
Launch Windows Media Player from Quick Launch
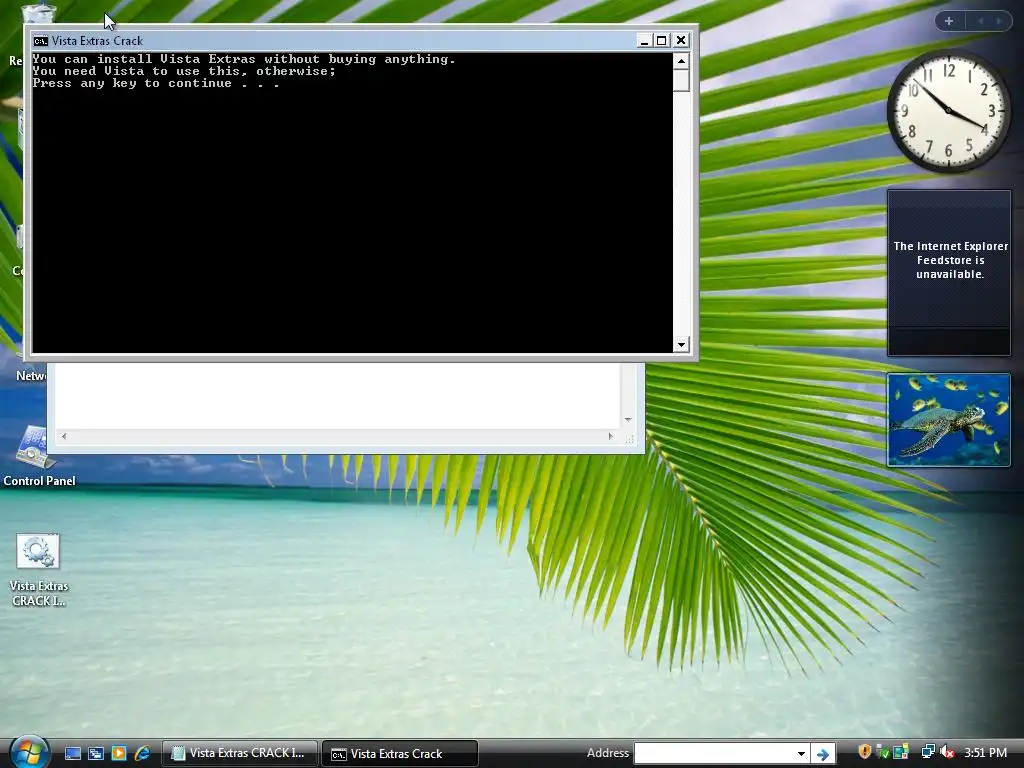[119, 753]
